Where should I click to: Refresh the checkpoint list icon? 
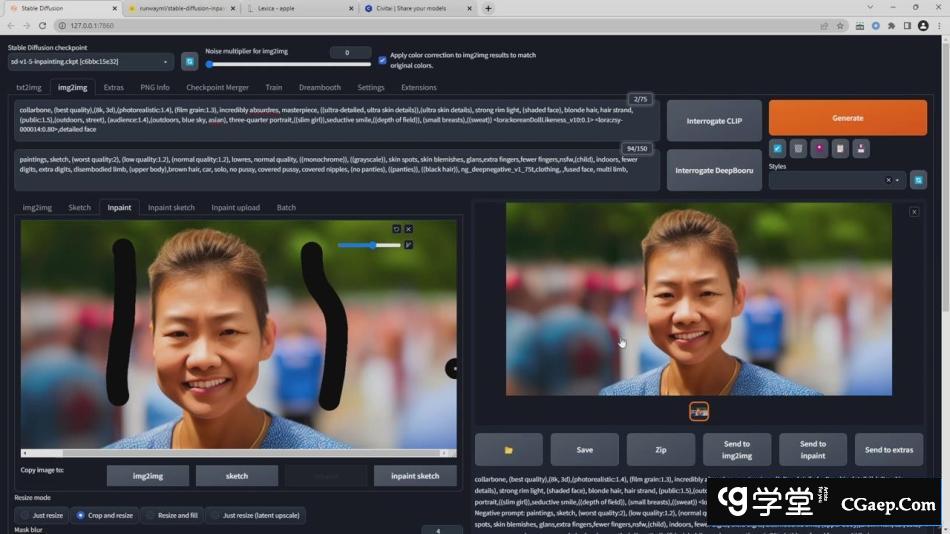click(x=189, y=62)
